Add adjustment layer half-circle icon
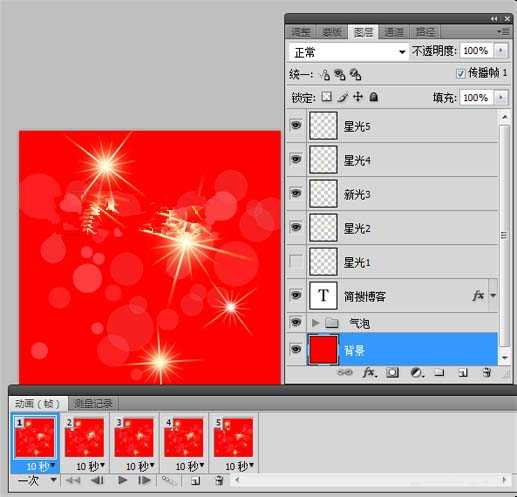Viewport: 517px width, 497px height. 417,372
